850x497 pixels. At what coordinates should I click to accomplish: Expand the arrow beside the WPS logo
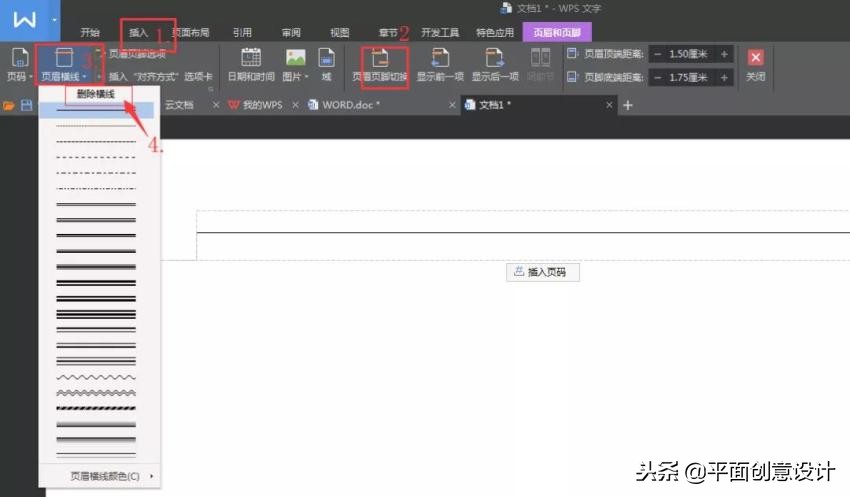(54, 20)
